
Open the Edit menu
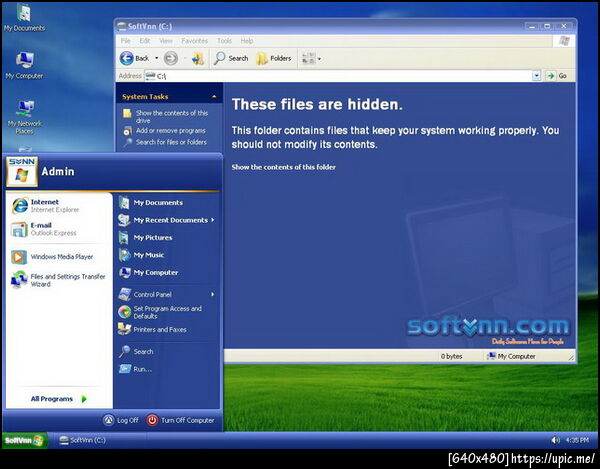pyautogui.click(x=145, y=41)
